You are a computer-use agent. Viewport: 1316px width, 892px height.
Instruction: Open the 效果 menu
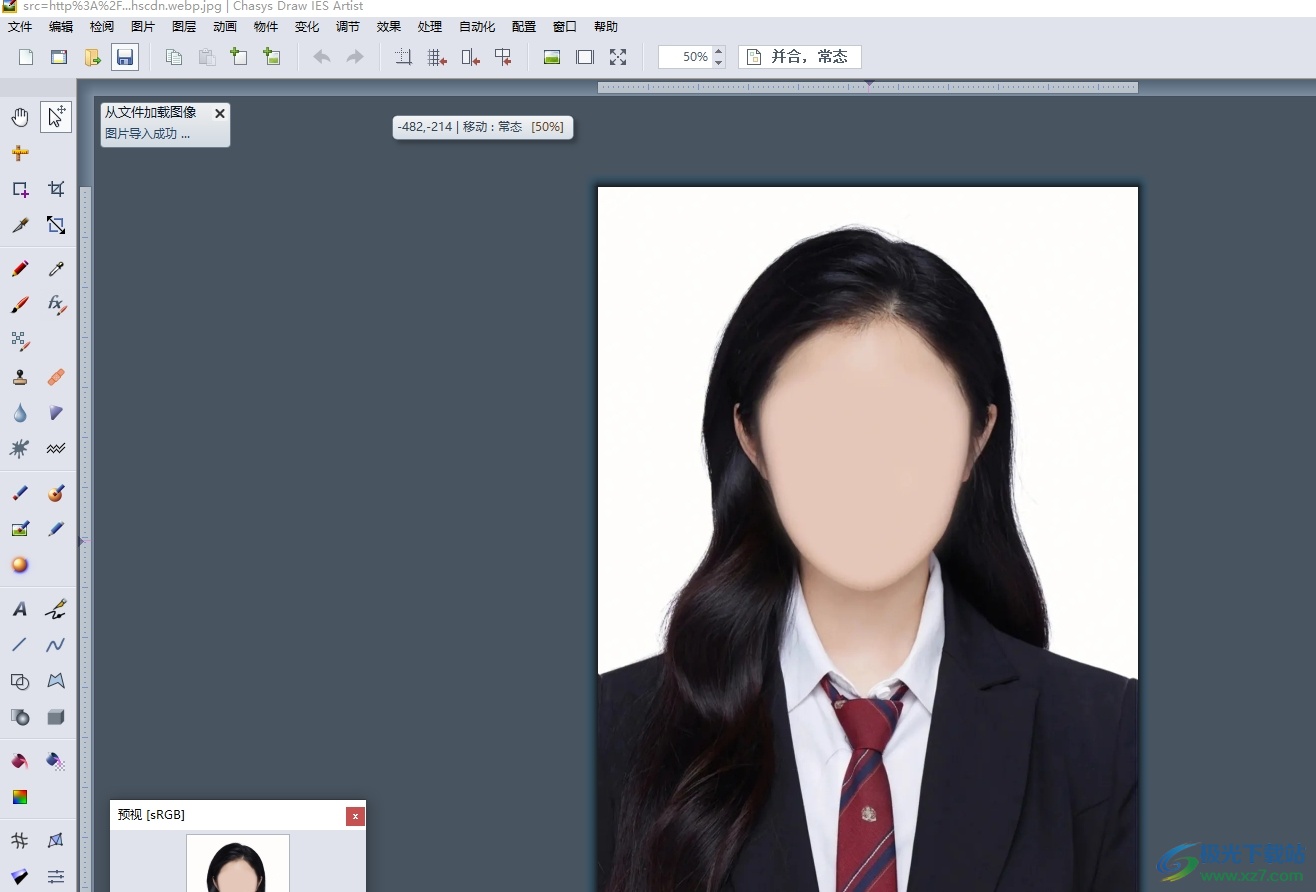pos(389,27)
